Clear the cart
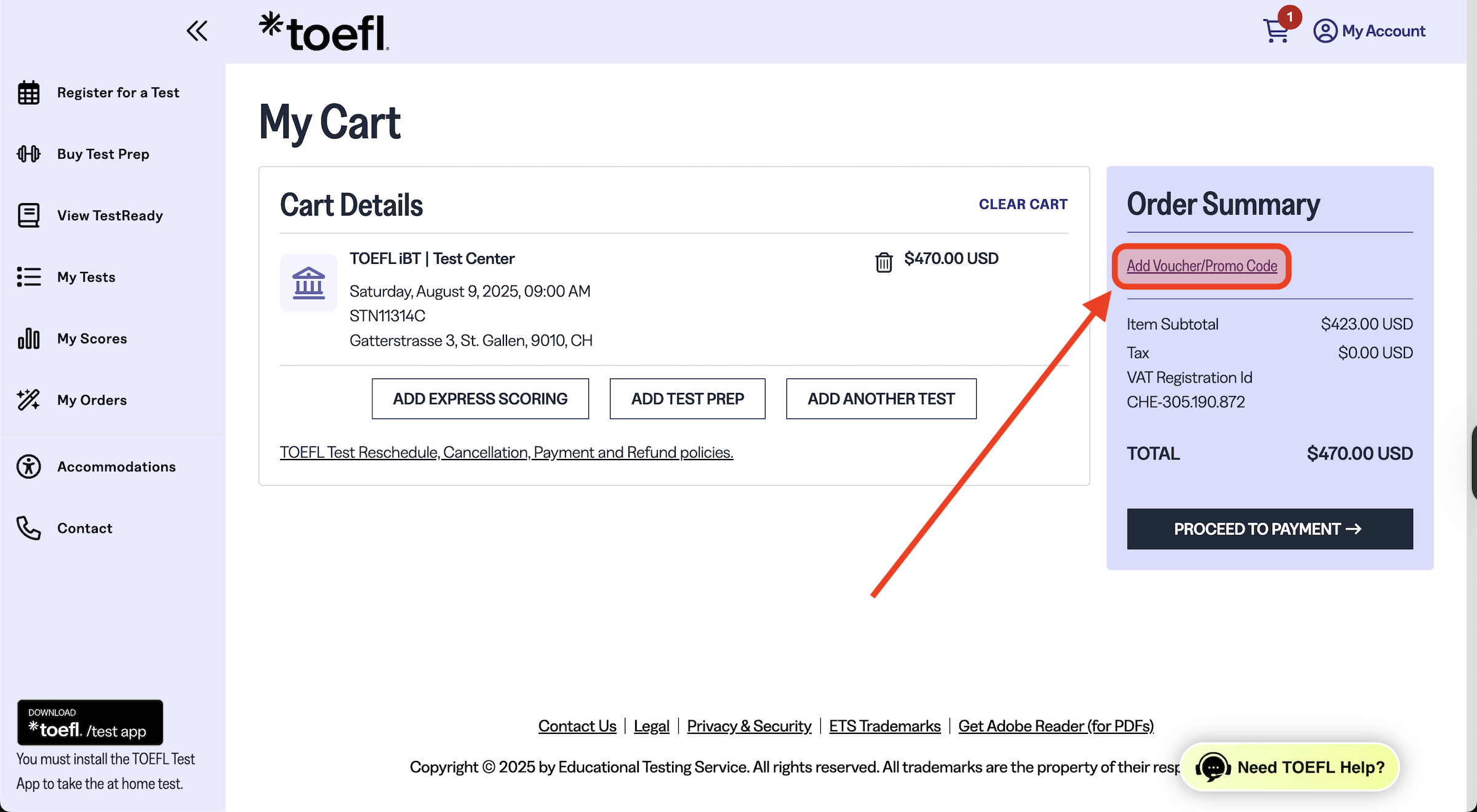1477x812 pixels. pyautogui.click(x=1023, y=204)
